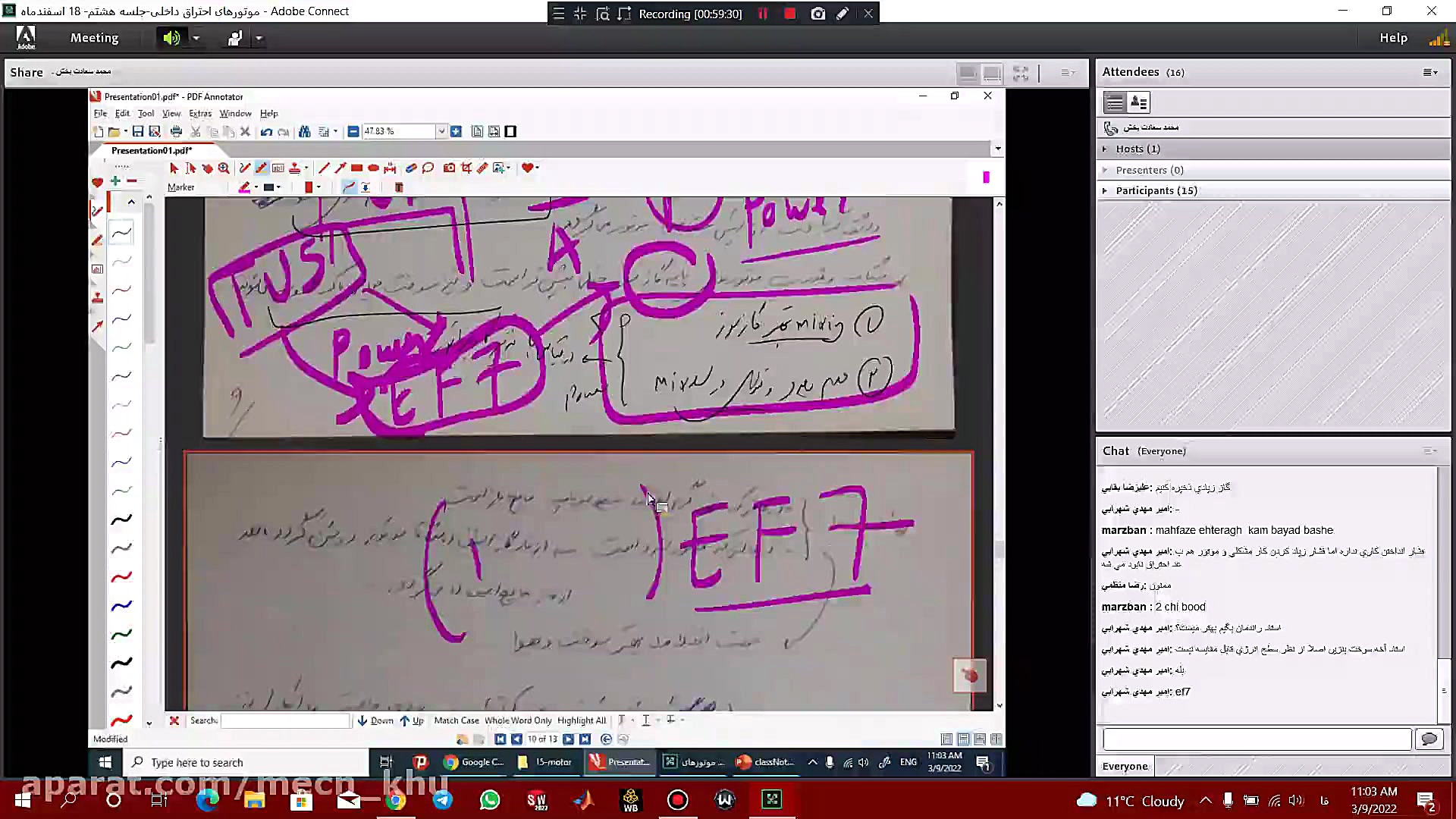This screenshot has height=819, width=1456.
Task: Open the Extras menu
Action: click(199, 114)
